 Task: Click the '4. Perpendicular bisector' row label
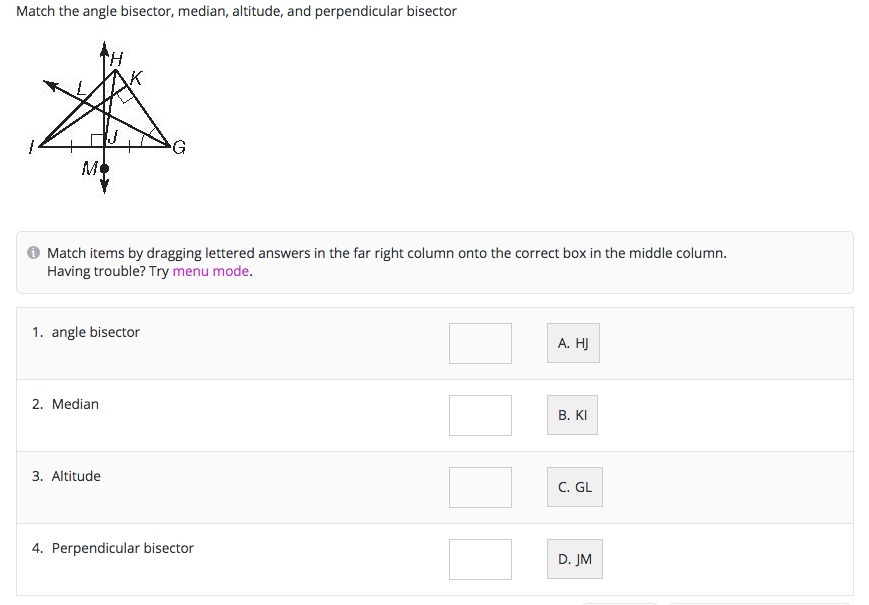click(113, 548)
